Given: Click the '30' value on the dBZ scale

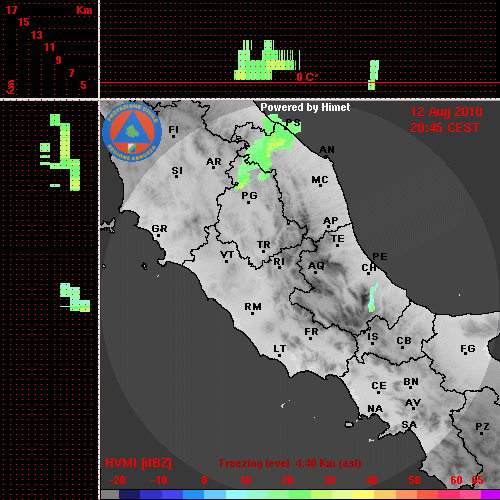Looking at the screenshot, I should coord(329,480).
